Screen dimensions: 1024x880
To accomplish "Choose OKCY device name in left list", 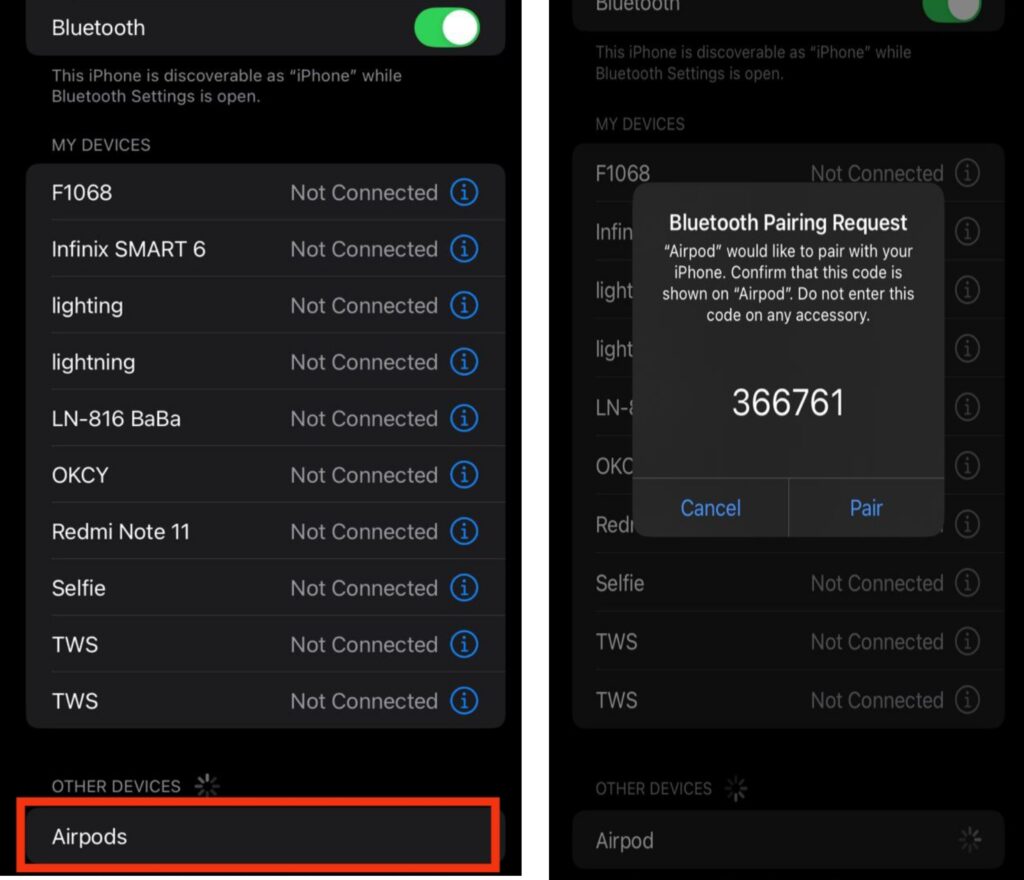I will [x=80, y=475].
